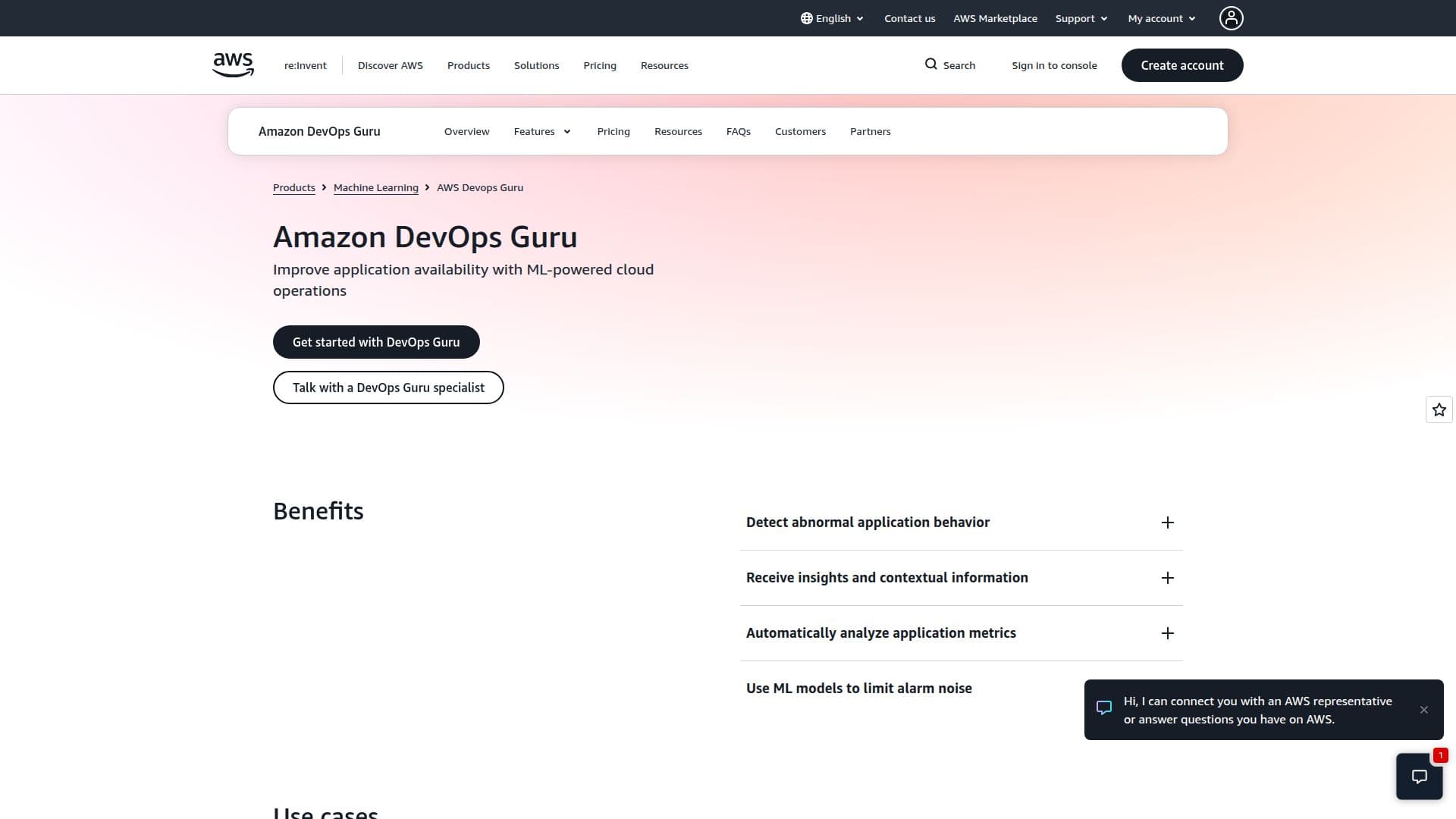1456x819 pixels.
Task: Click the Create account button
Action: (1181, 65)
